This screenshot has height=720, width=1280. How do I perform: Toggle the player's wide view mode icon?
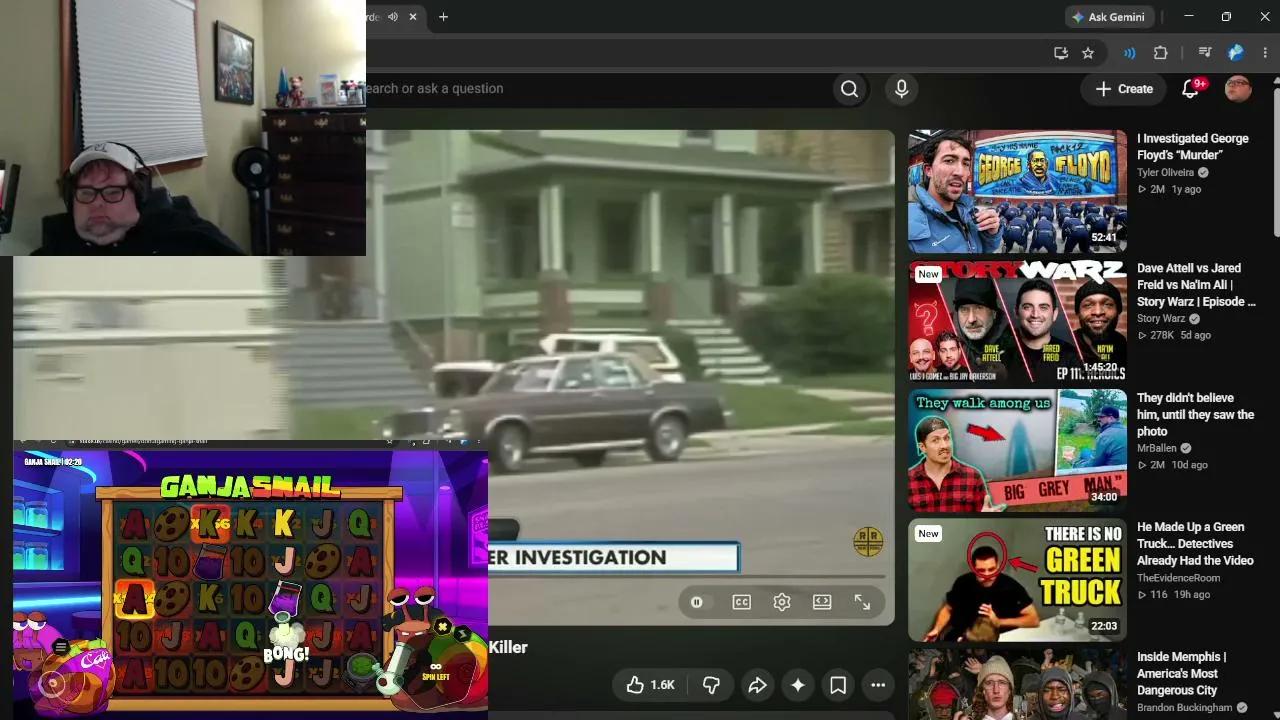[822, 602]
